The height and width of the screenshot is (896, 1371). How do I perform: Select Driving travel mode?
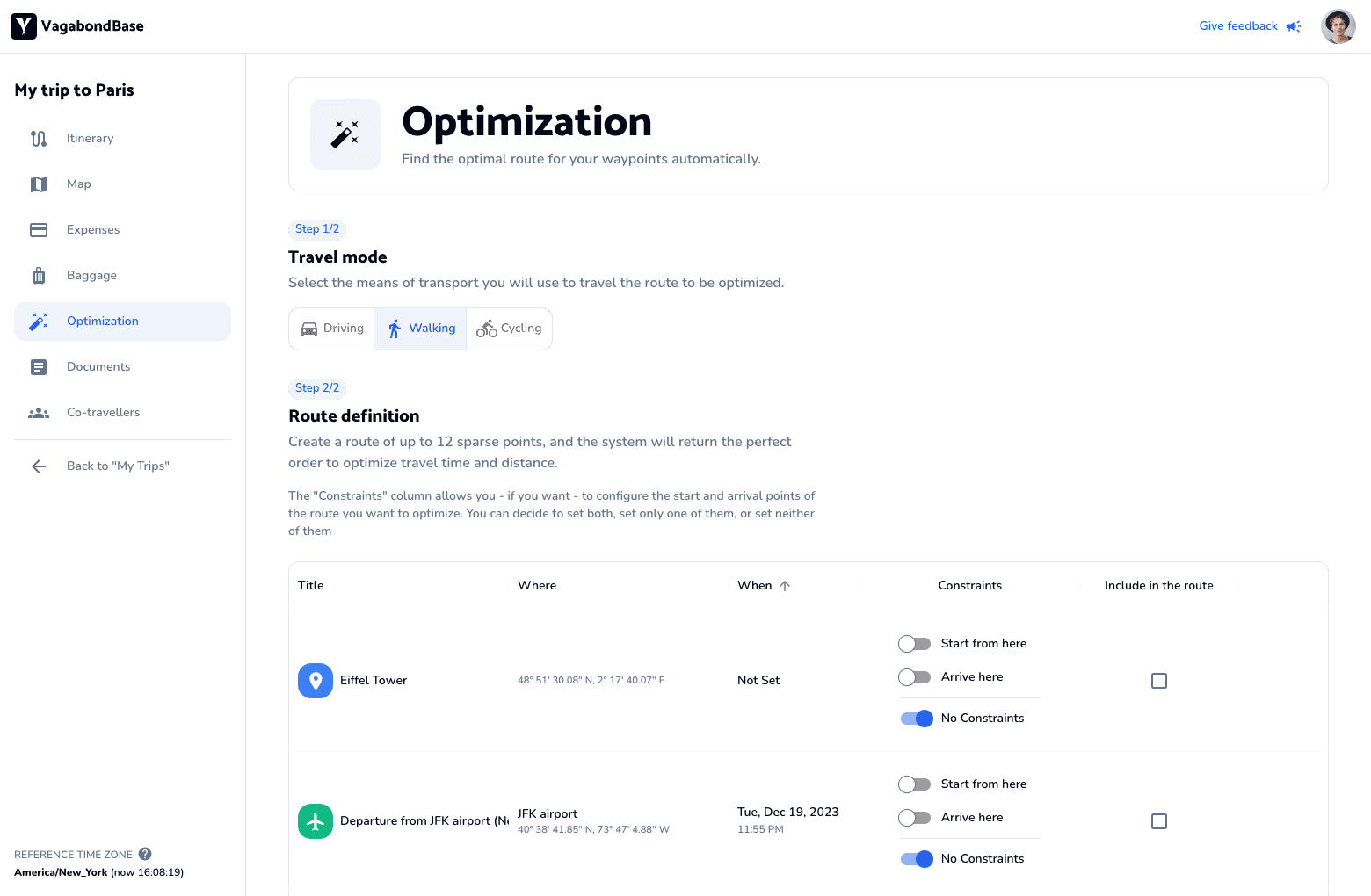coord(332,329)
